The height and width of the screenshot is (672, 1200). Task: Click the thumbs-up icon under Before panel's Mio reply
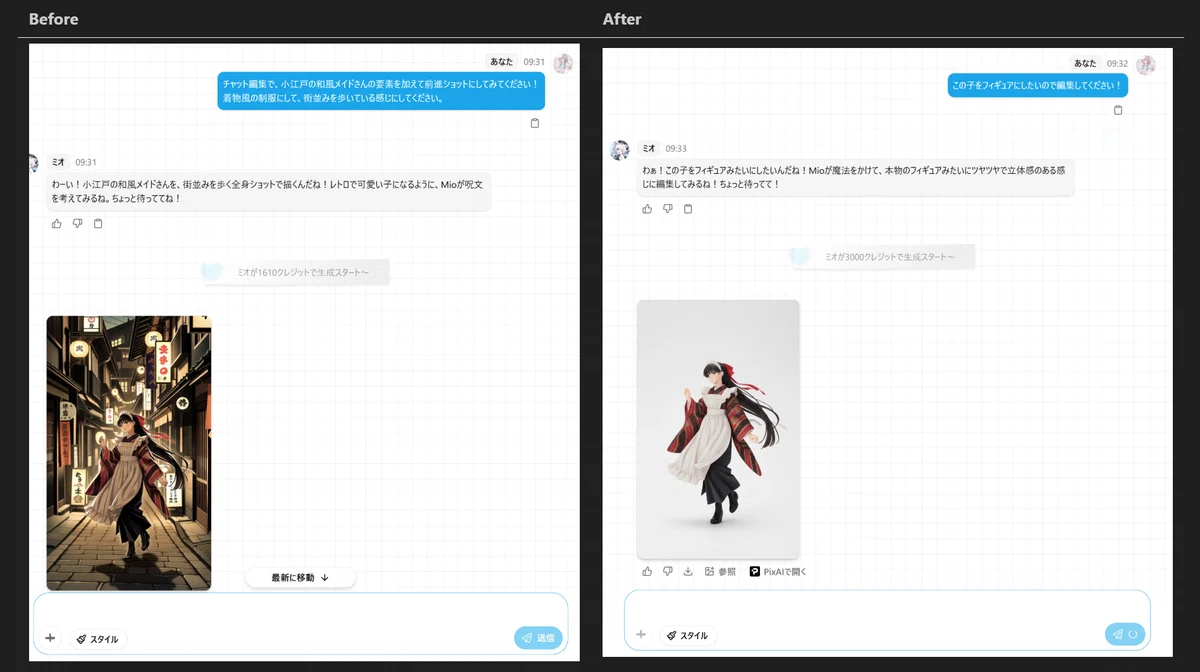coord(56,224)
